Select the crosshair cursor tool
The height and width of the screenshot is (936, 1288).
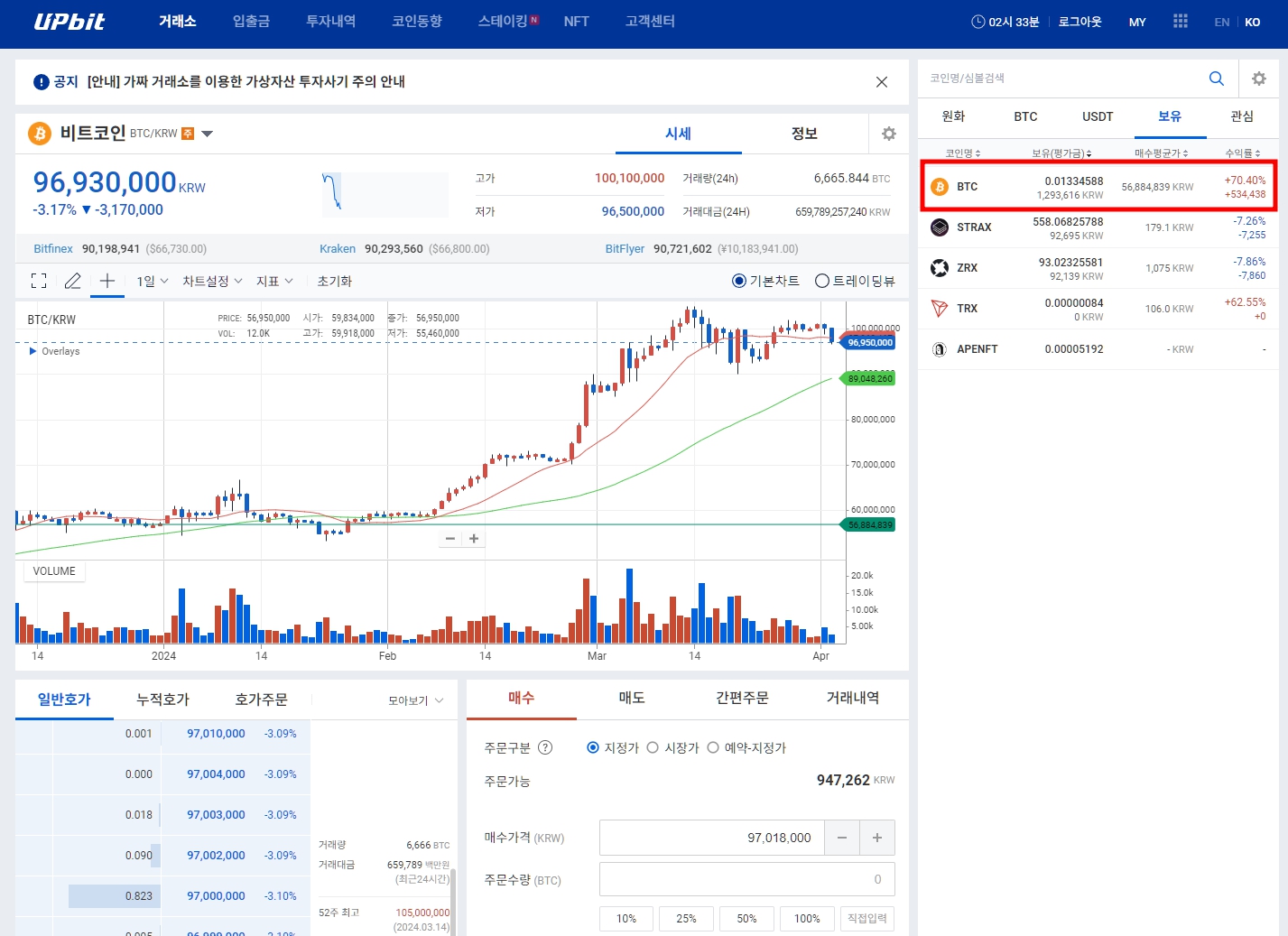coord(107,281)
